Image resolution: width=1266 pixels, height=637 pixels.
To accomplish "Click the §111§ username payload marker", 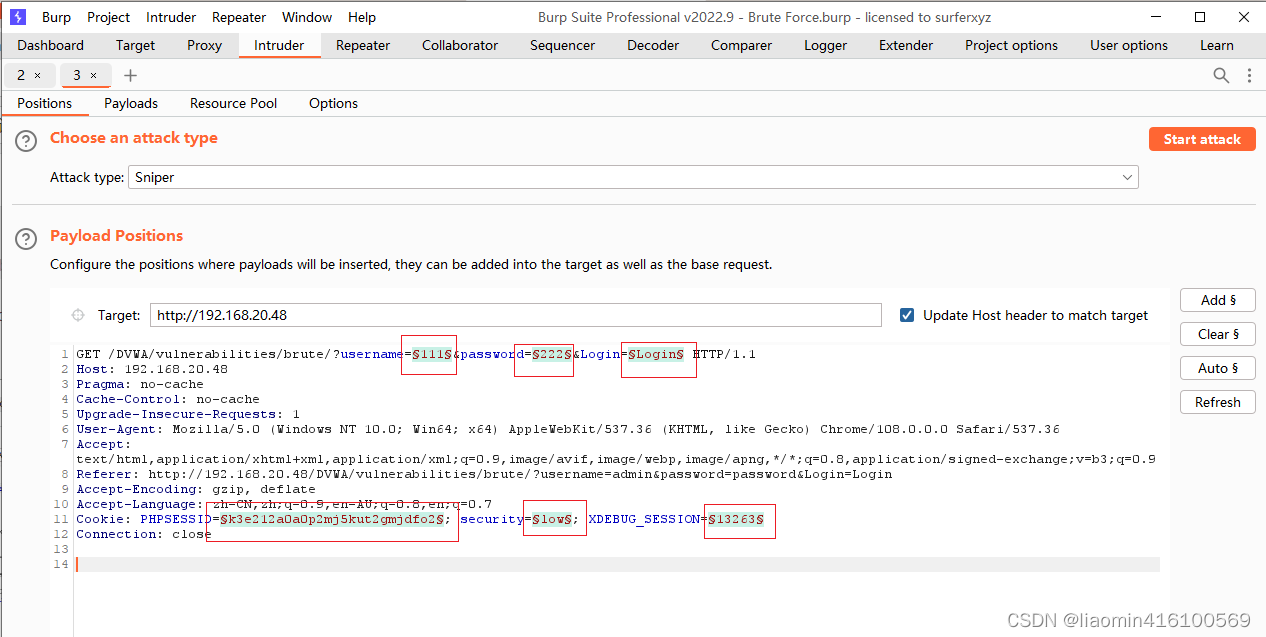I will pos(432,354).
